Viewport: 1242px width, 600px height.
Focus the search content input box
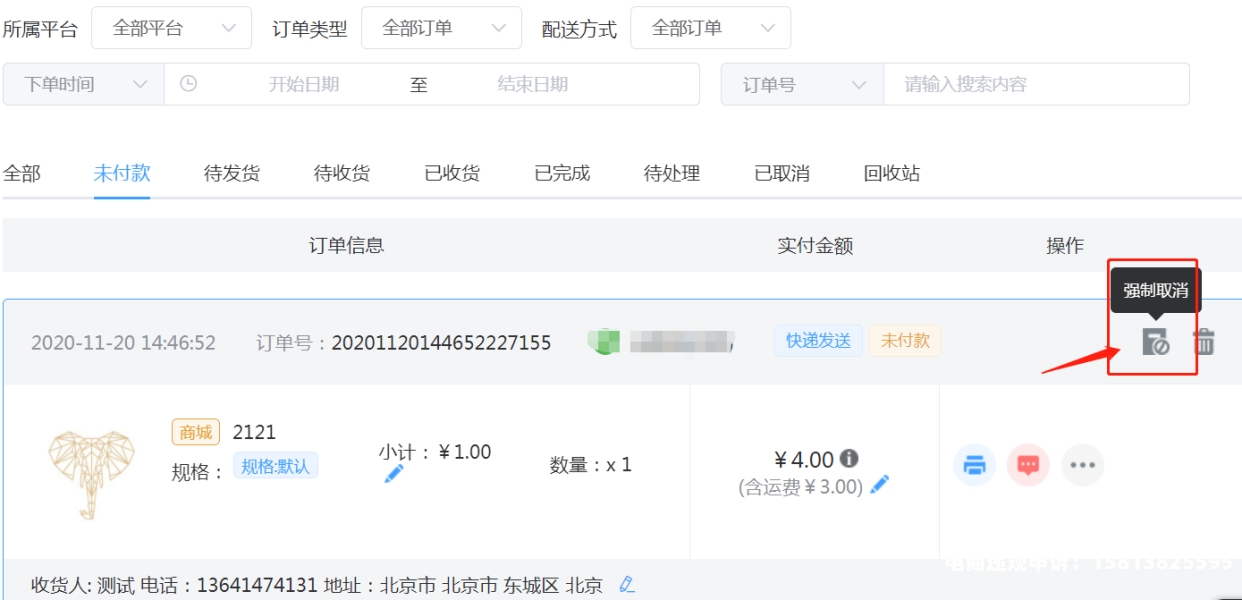(1035, 85)
